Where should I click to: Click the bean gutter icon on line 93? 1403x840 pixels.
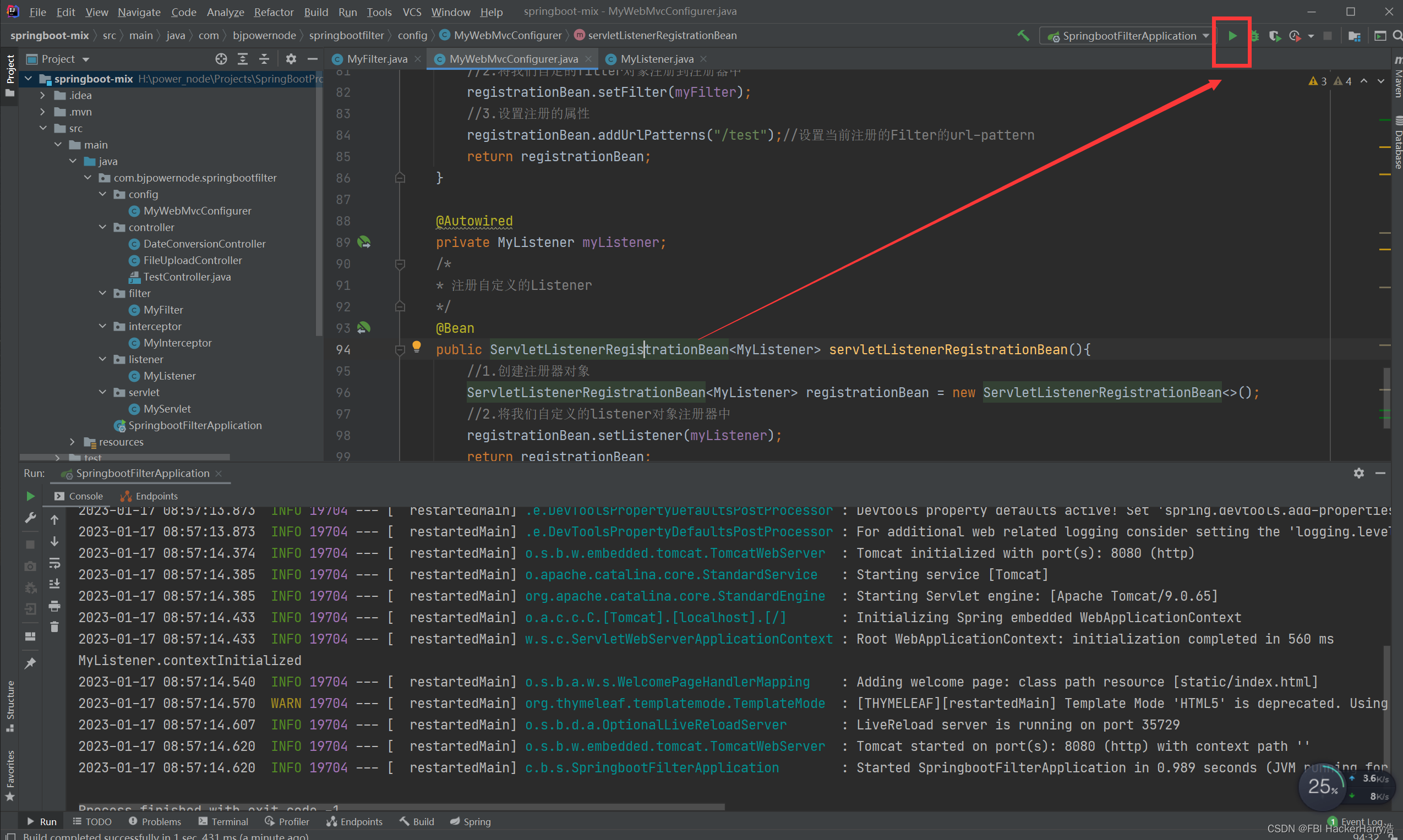tap(364, 328)
